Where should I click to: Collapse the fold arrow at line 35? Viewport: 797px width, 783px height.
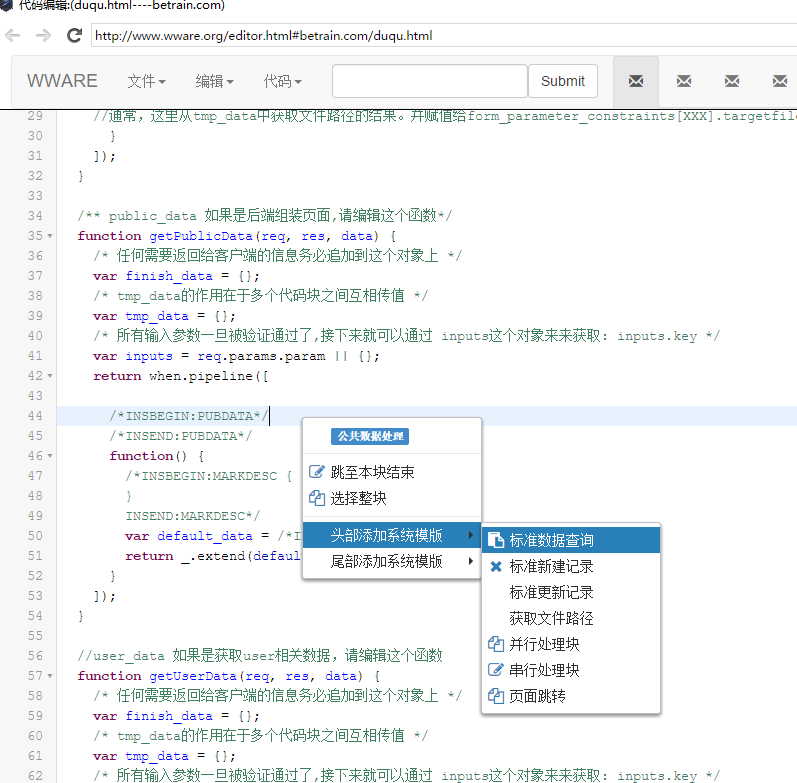point(50,236)
